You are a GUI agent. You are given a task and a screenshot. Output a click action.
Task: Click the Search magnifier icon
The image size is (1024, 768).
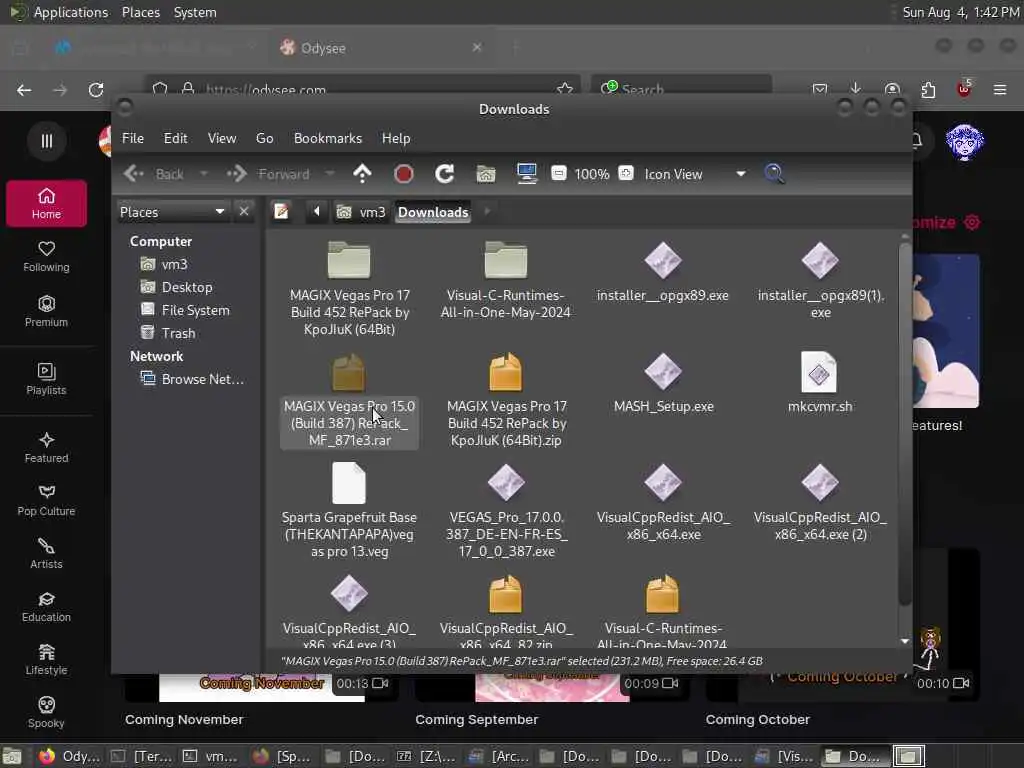[x=775, y=174]
